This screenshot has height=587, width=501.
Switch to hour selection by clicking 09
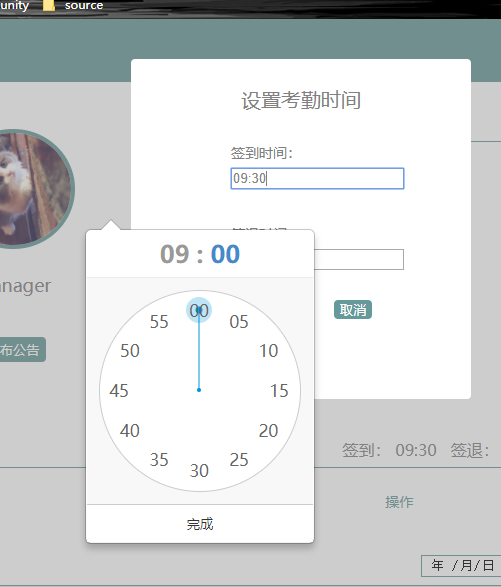174,254
